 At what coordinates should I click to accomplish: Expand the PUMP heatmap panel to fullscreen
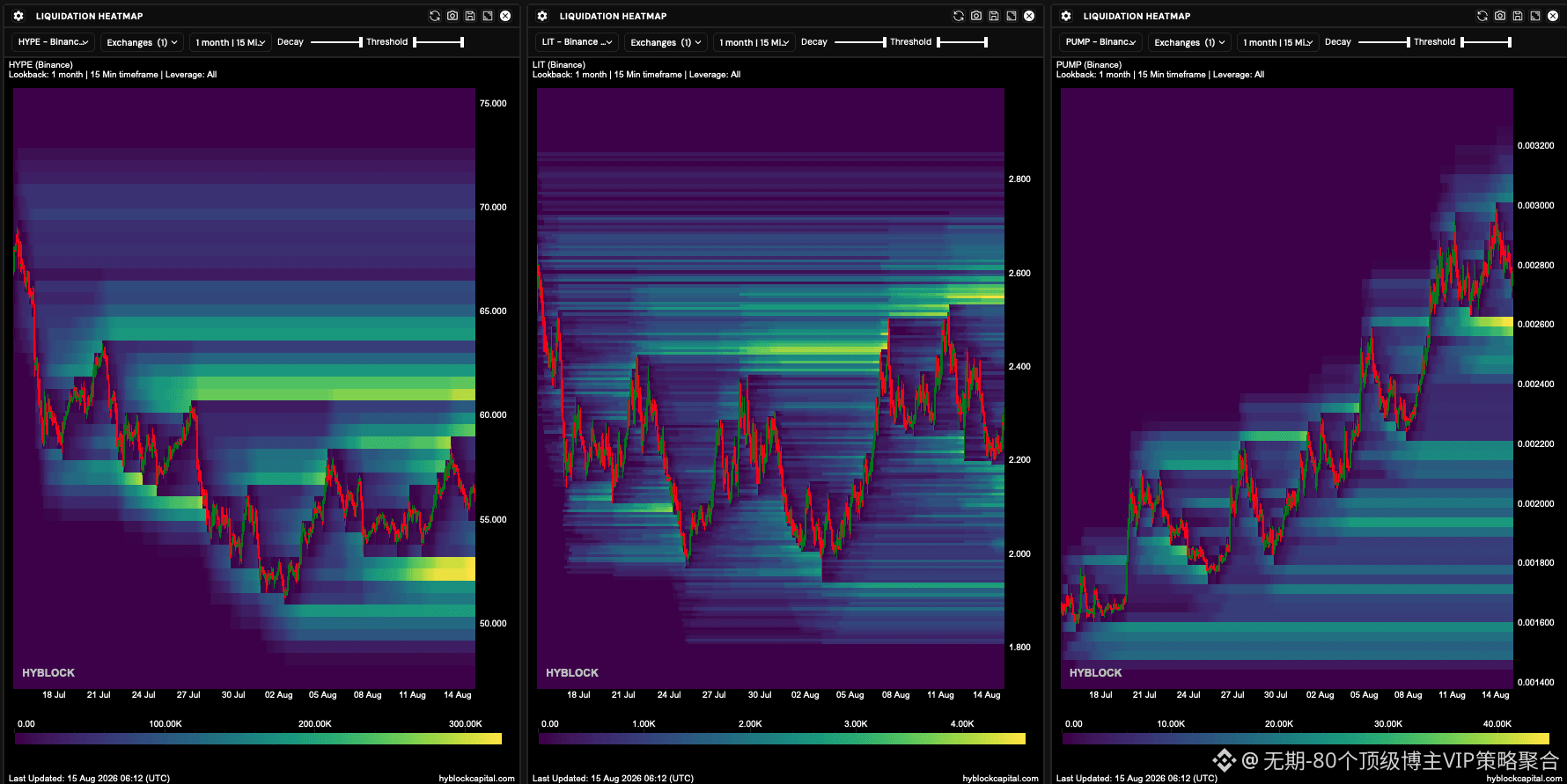tap(1535, 16)
